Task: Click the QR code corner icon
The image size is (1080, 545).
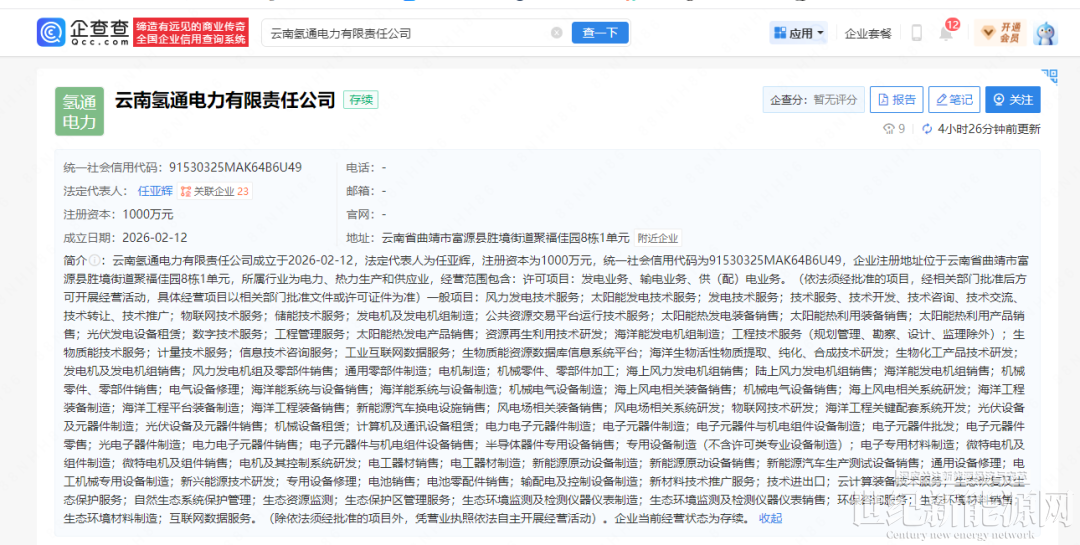Action: [1048, 75]
